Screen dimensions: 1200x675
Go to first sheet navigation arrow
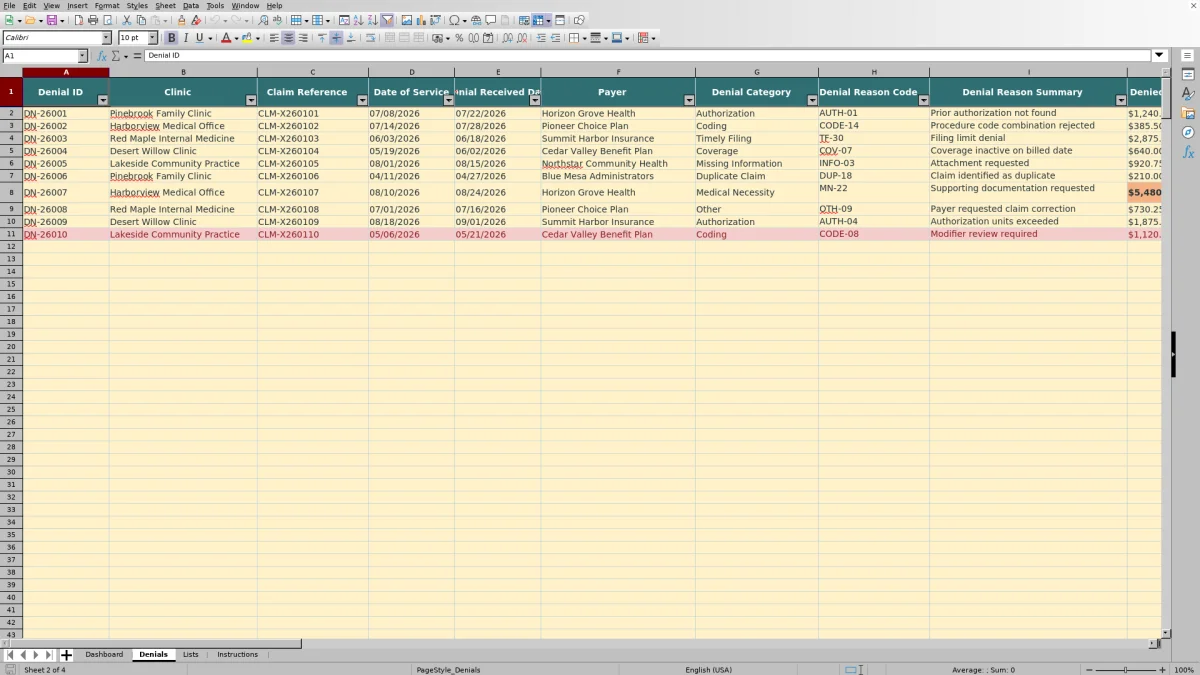coord(10,655)
